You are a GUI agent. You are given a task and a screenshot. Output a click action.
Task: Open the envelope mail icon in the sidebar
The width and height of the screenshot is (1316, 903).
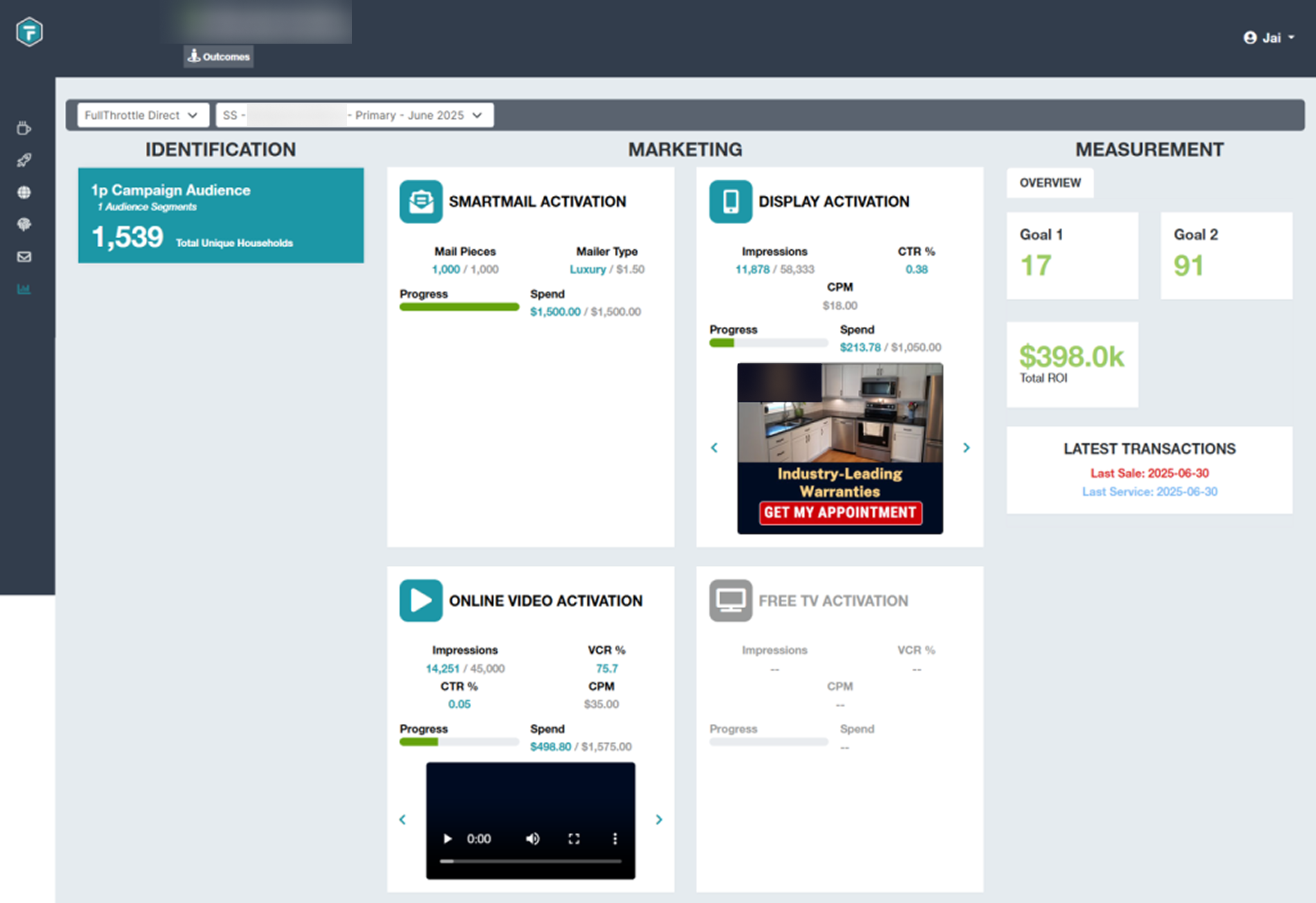coord(24,256)
